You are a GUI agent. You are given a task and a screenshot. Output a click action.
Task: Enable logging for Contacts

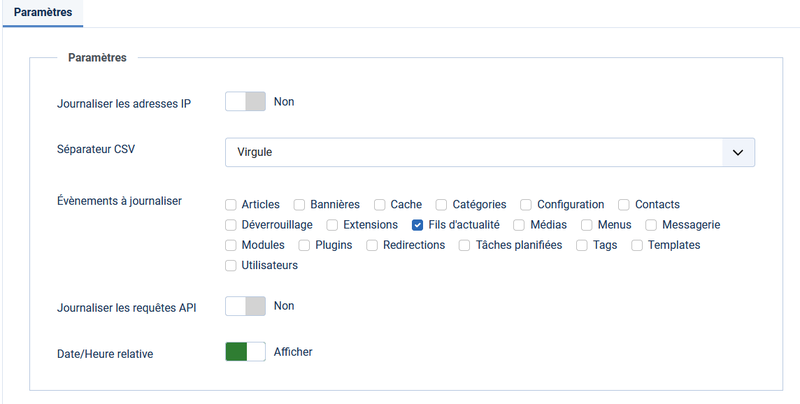pyautogui.click(x=624, y=205)
